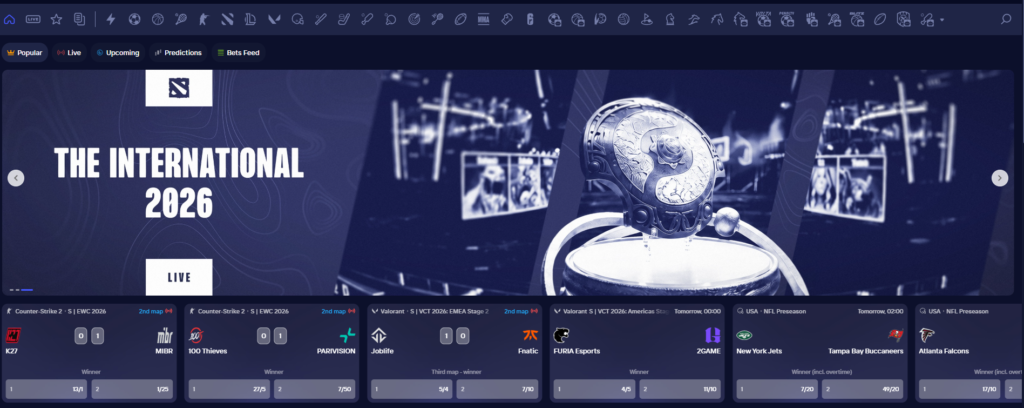Open the LIVE icon in top bar
This screenshot has width=1024, height=408.
pos(33,20)
